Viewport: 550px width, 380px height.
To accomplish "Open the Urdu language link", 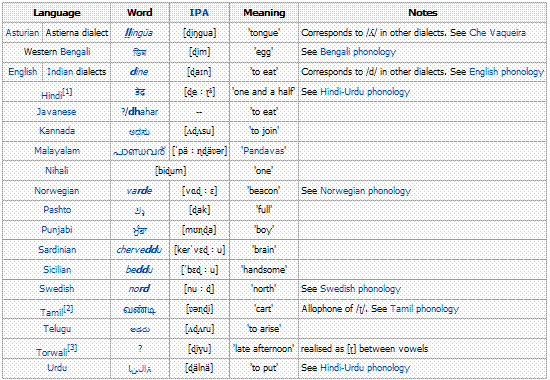I will coord(57,368).
